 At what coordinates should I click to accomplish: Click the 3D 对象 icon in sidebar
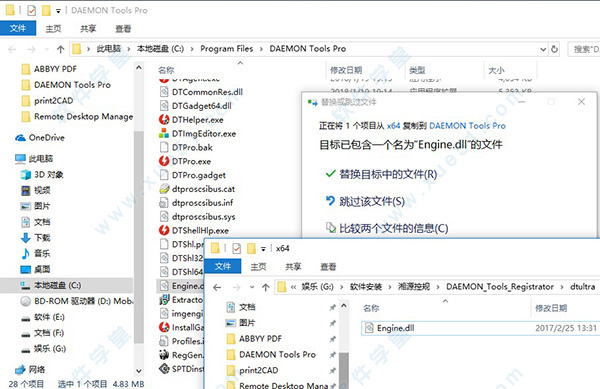click(x=26, y=175)
